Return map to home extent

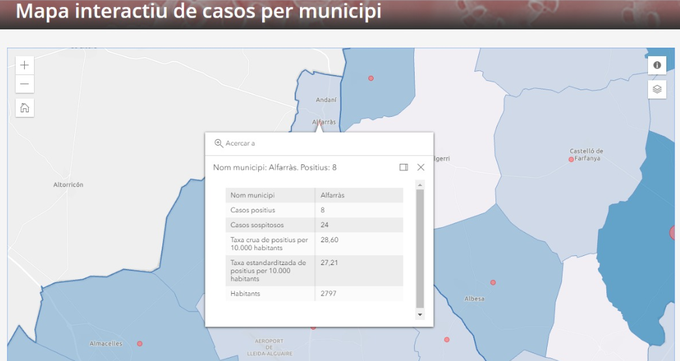(25, 108)
